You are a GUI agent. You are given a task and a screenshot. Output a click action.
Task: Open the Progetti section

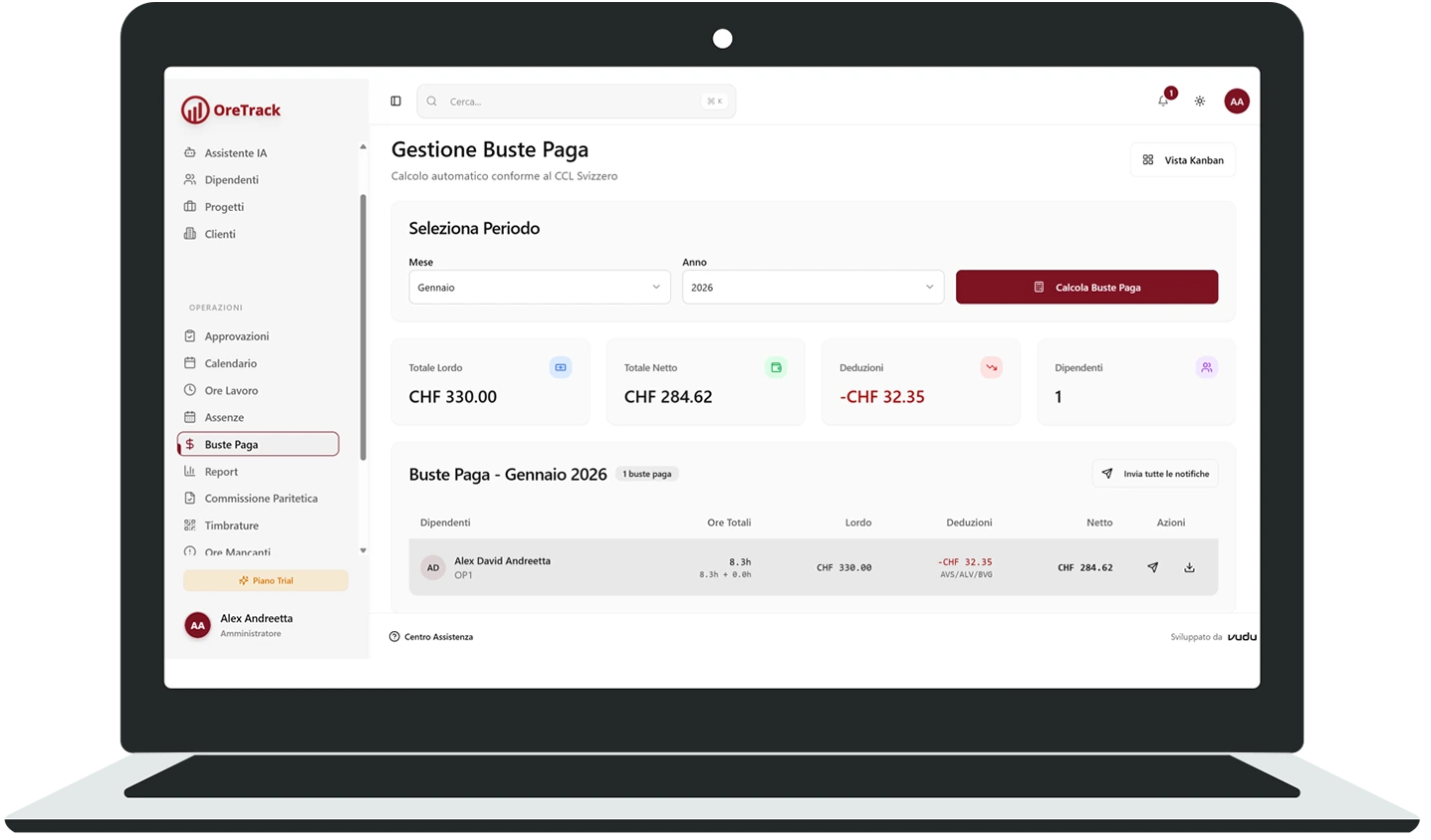coord(224,206)
